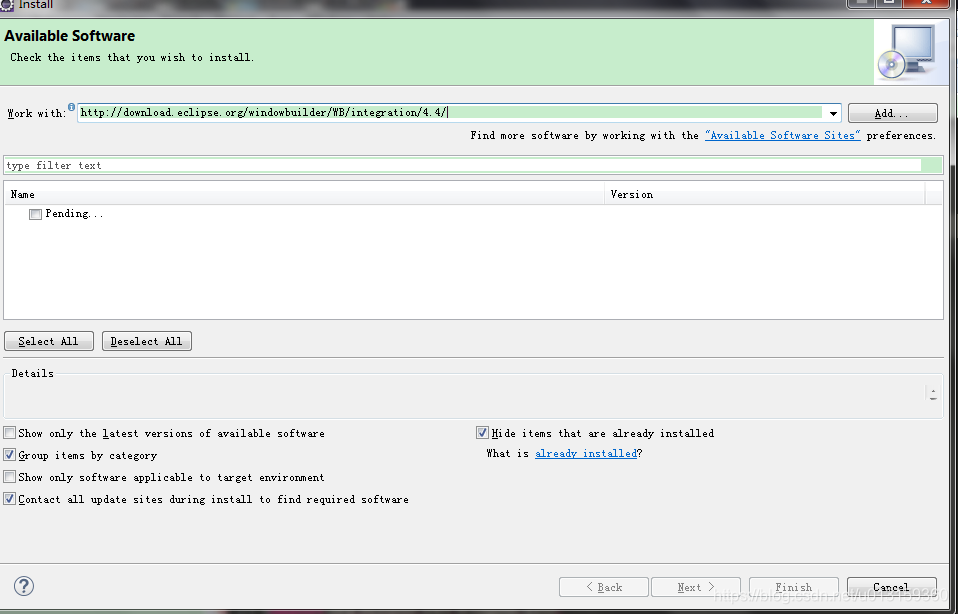The width and height of the screenshot is (958, 614).
Task: Enable Show only latest versions checkbox
Action: pyautogui.click(x=10, y=433)
